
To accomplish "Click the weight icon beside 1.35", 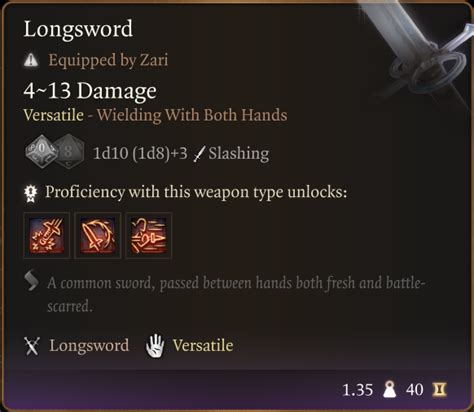I will 389,389.
